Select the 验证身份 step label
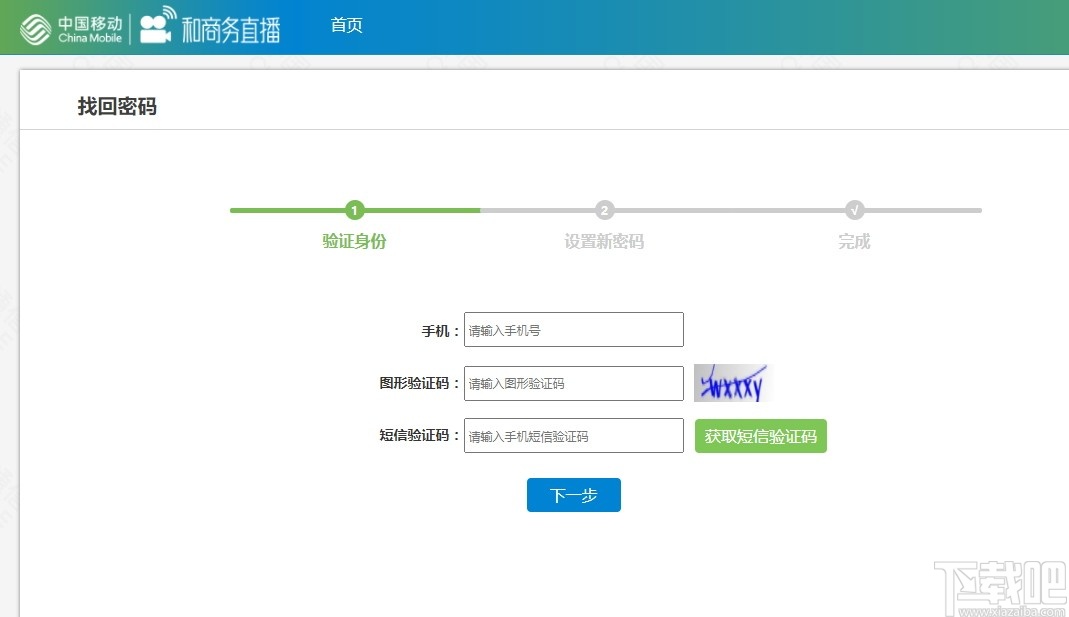The width and height of the screenshot is (1069, 617). (x=354, y=241)
